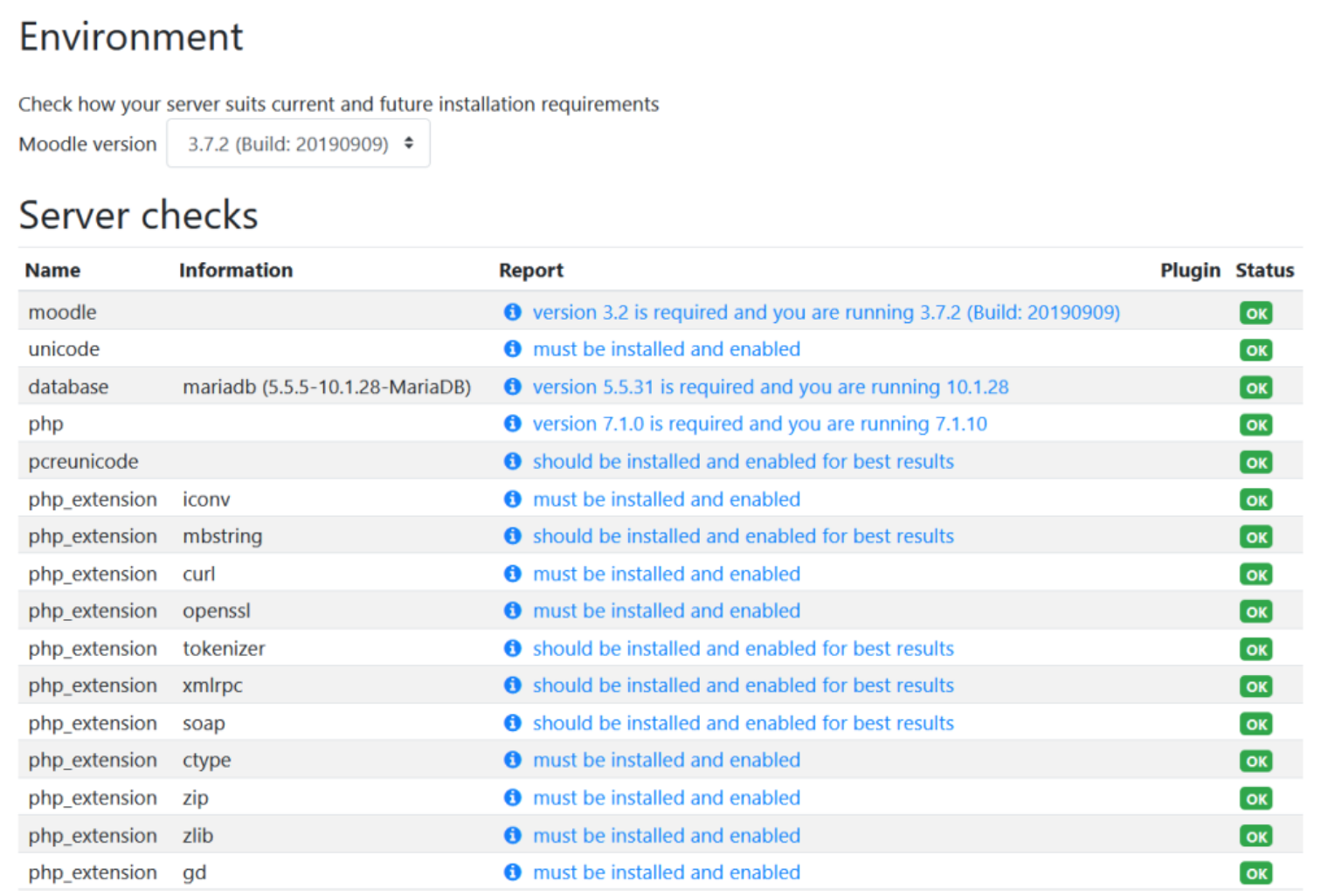Open the xmlrpc report link
Viewport: 1321px width, 896px height.
[x=743, y=686]
